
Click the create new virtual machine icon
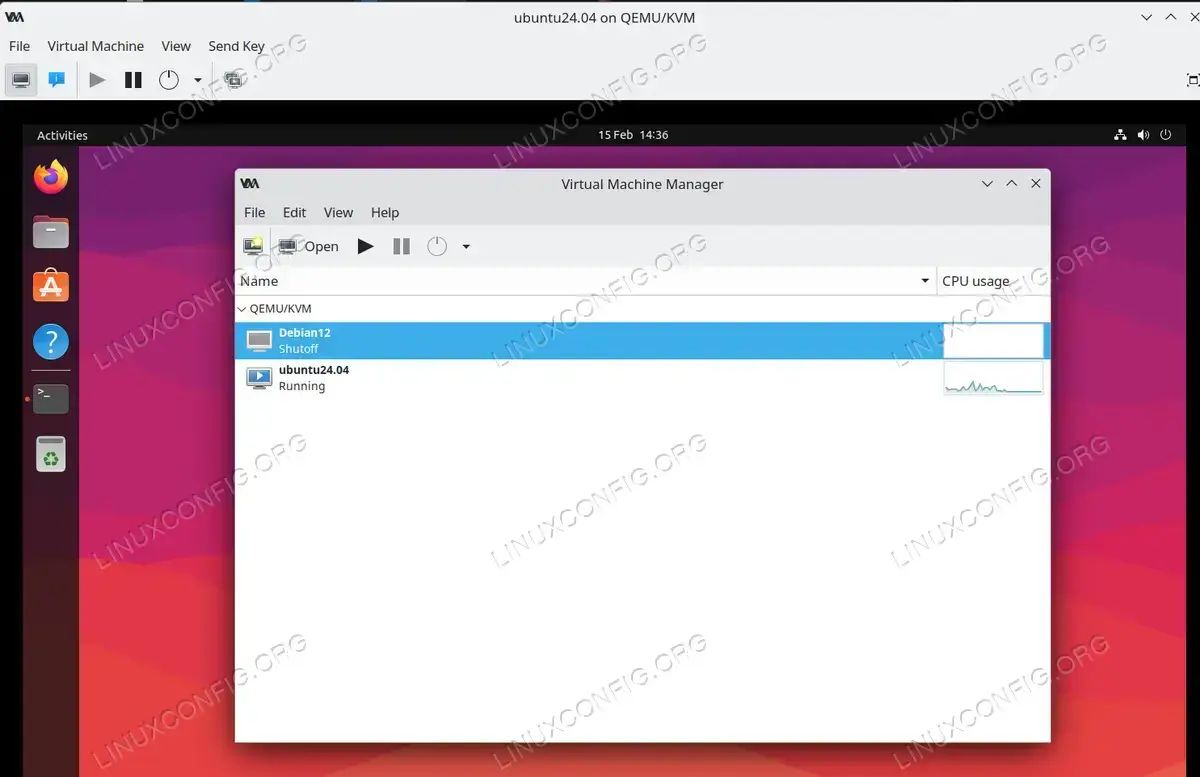(254, 246)
